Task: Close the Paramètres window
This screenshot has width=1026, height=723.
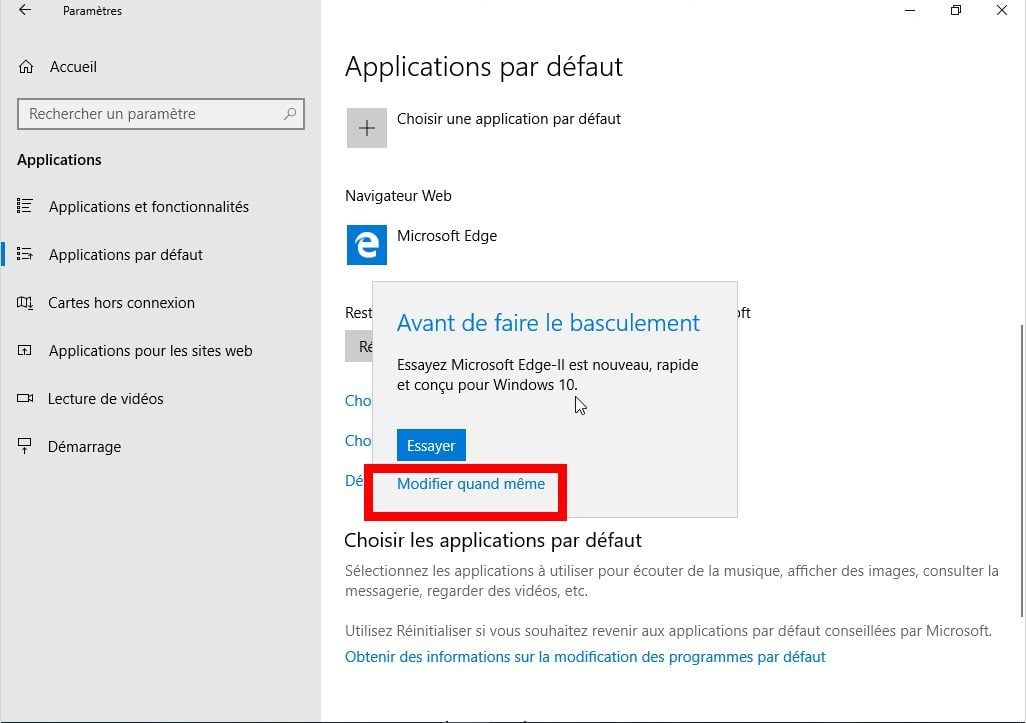Action: (x=1002, y=10)
